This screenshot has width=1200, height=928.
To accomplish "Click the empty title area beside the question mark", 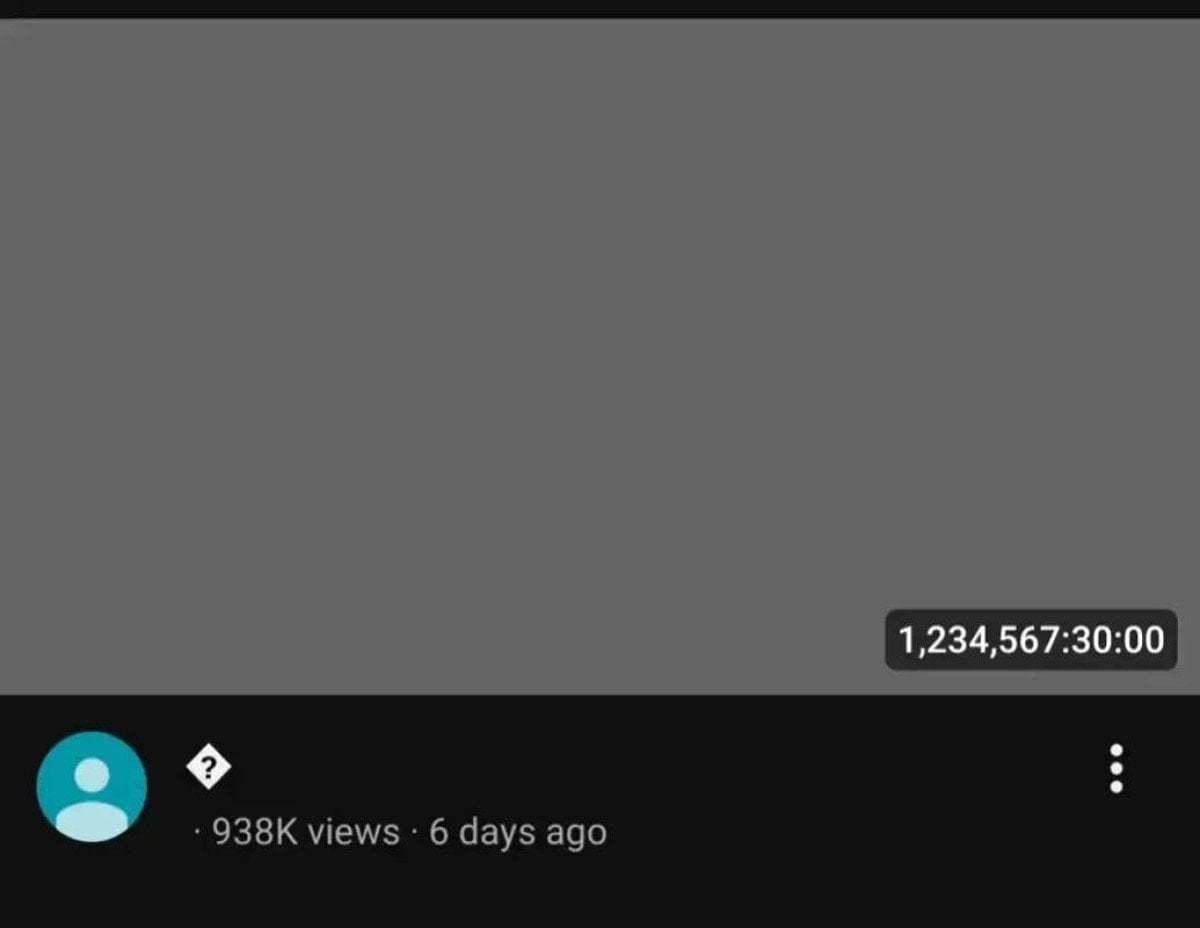I will 600,769.
